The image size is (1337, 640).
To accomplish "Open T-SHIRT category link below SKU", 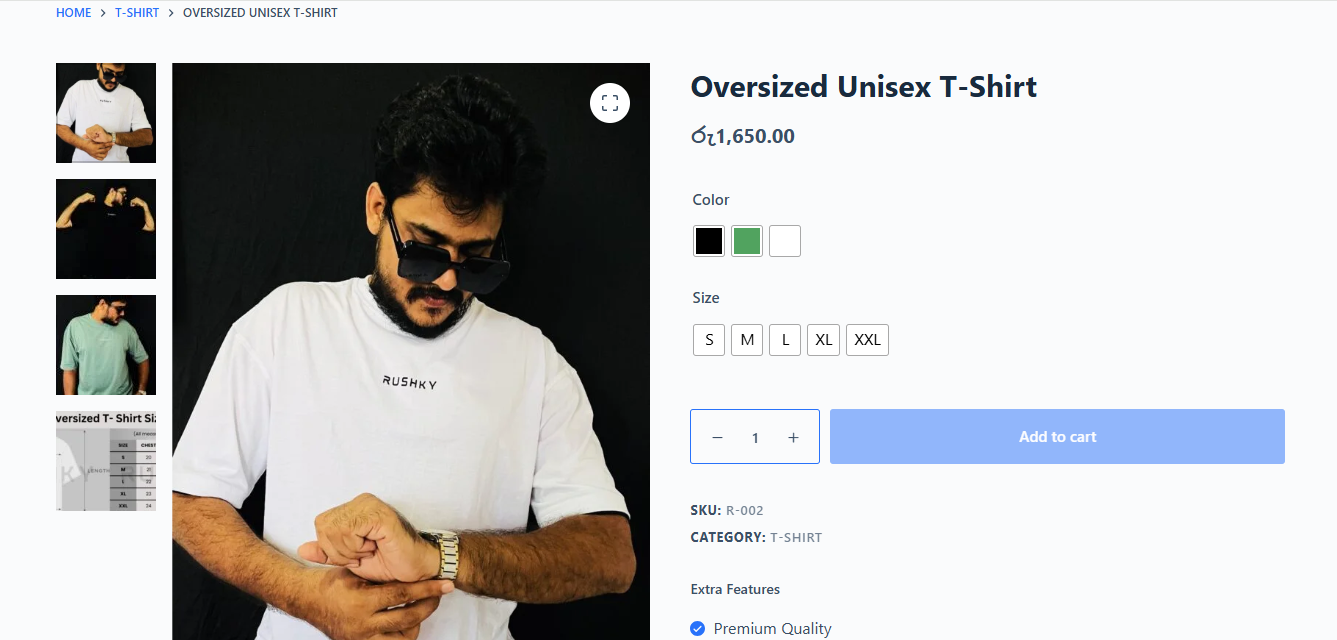I will pyautogui.click(x=796, y=538).
